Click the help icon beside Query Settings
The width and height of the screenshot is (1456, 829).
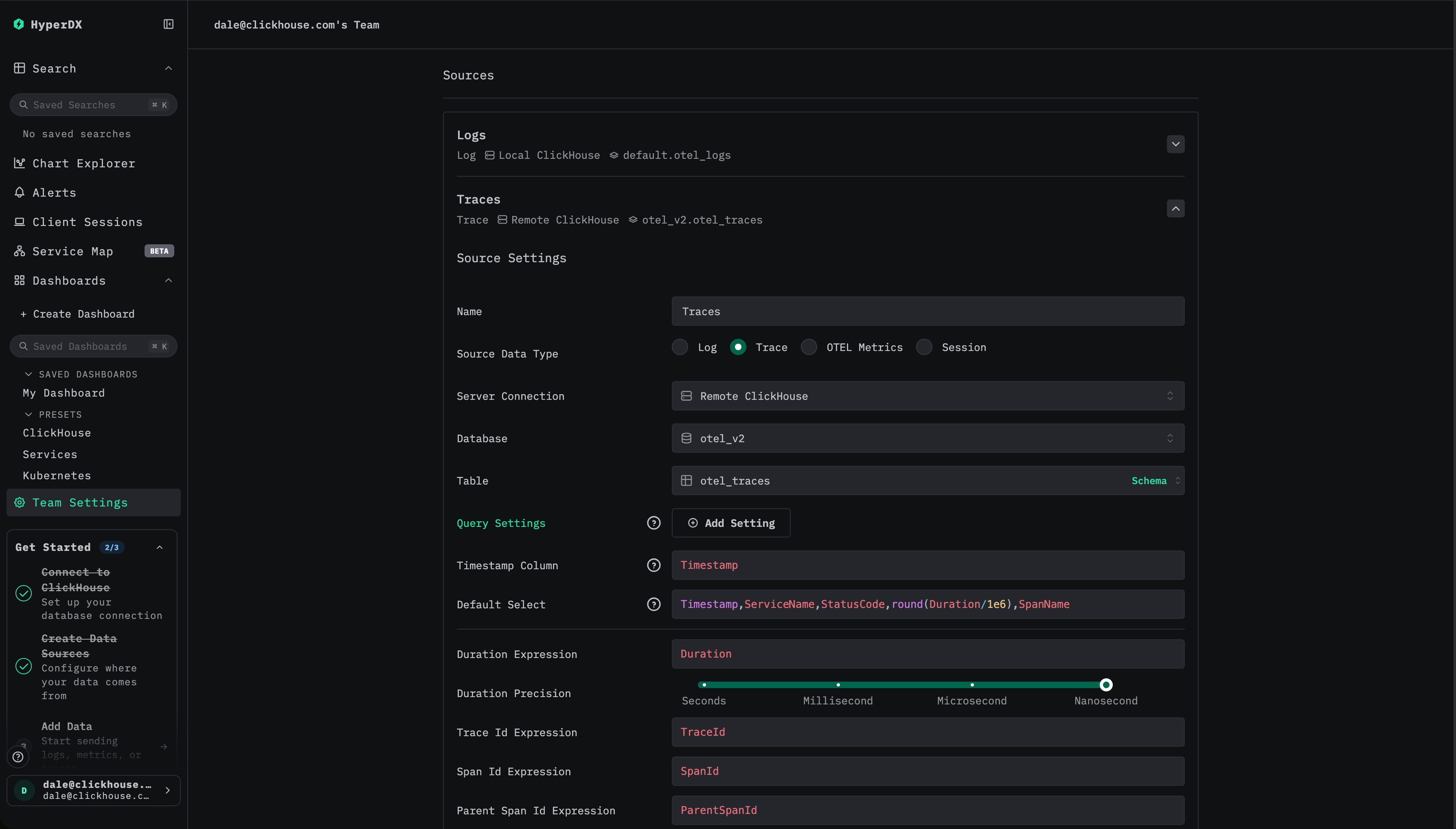(653, 523)
